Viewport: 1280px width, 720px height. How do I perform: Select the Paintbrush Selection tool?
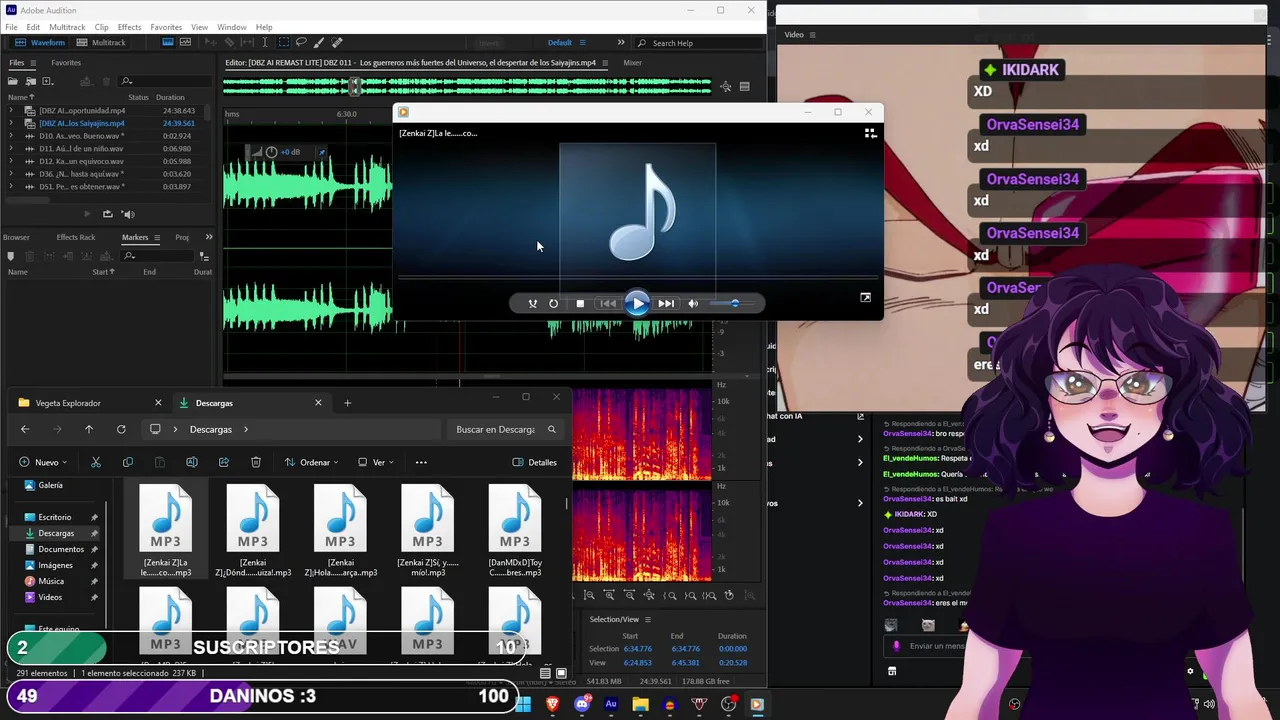319,42
